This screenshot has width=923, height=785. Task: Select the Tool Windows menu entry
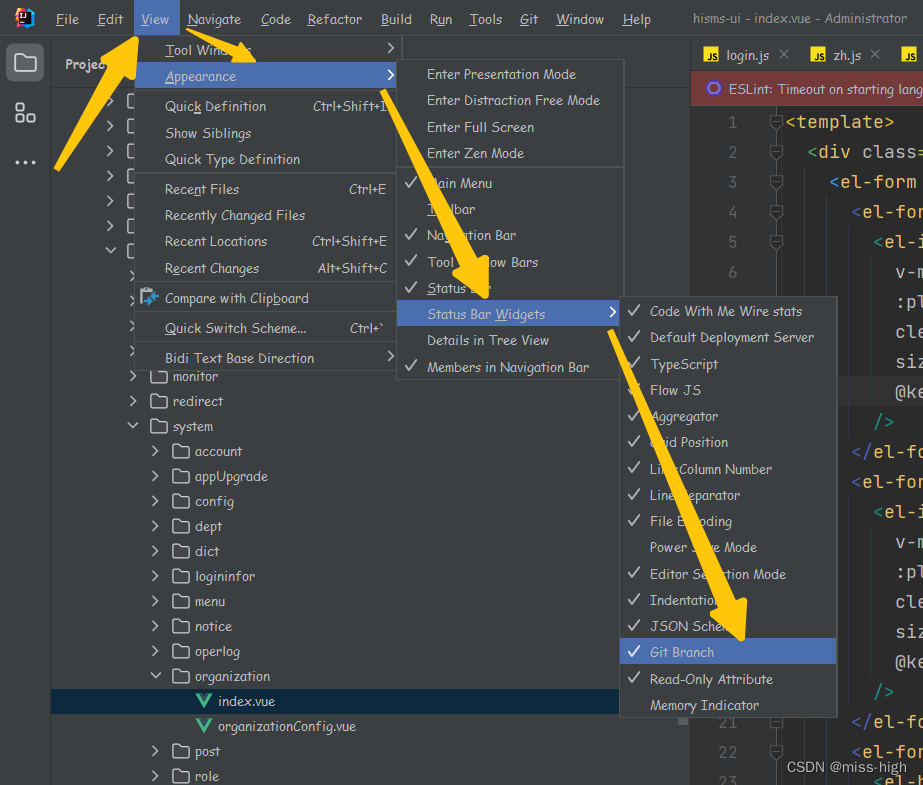click(x=265, y=49)
